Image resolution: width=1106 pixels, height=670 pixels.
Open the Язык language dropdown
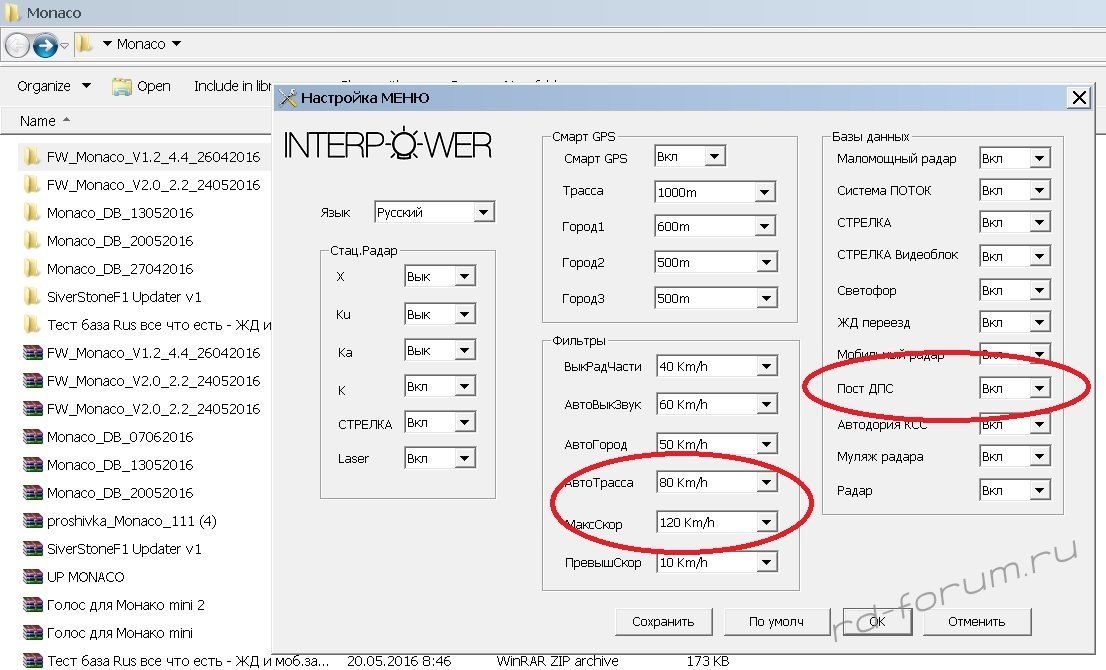(483, 212)
